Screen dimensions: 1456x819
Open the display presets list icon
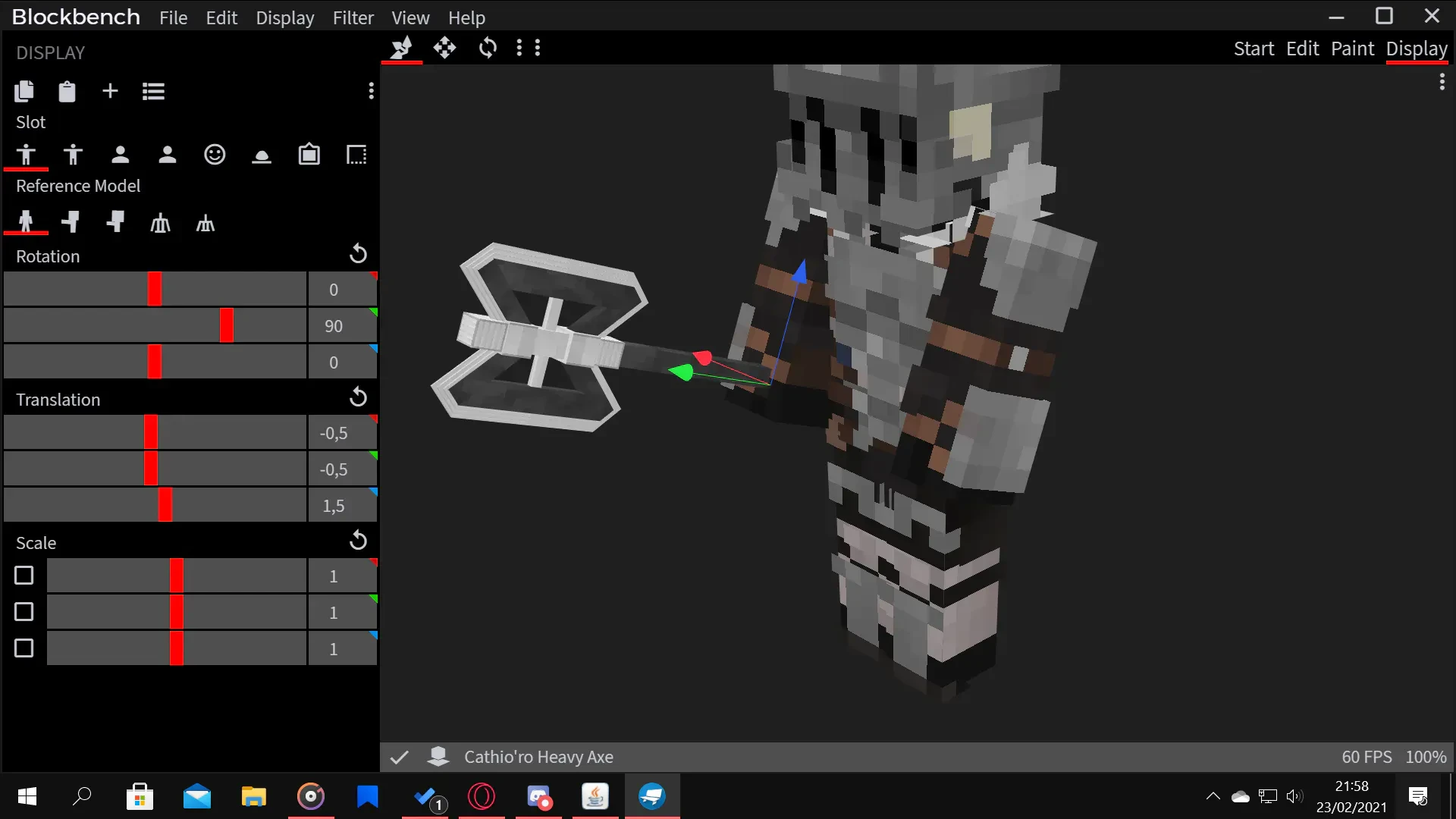tap(153, 92)
